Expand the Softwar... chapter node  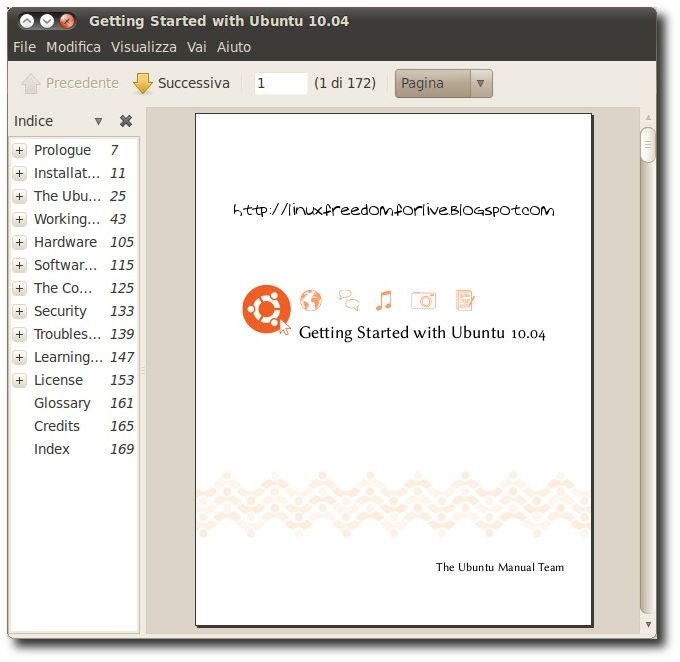click(x=19, y=265)
